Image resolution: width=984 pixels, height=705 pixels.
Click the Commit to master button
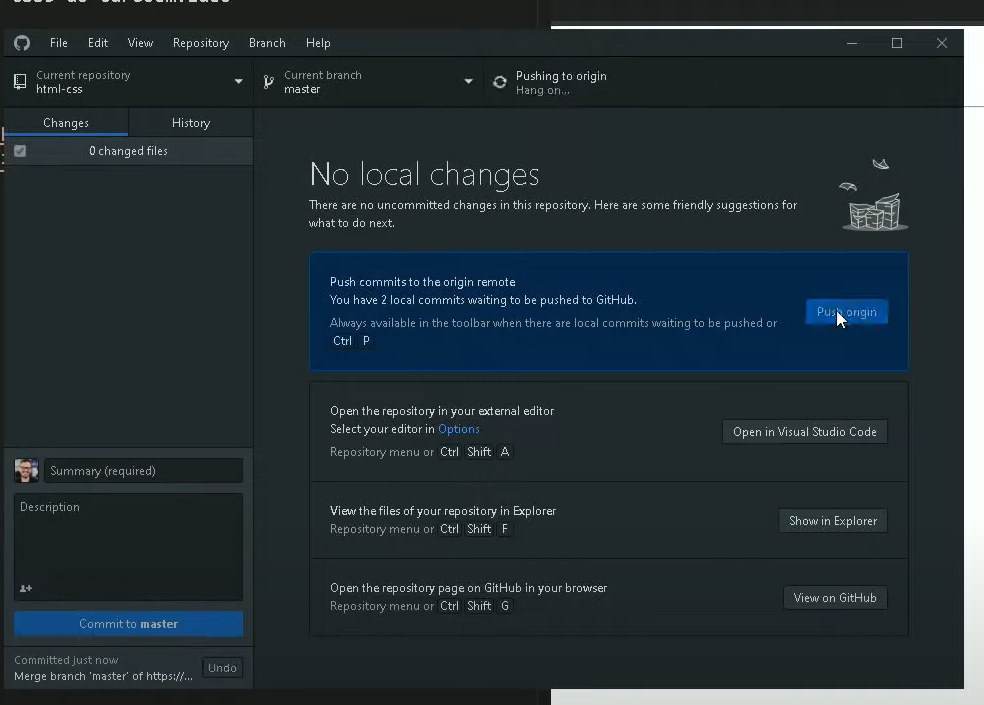(129, 624)
